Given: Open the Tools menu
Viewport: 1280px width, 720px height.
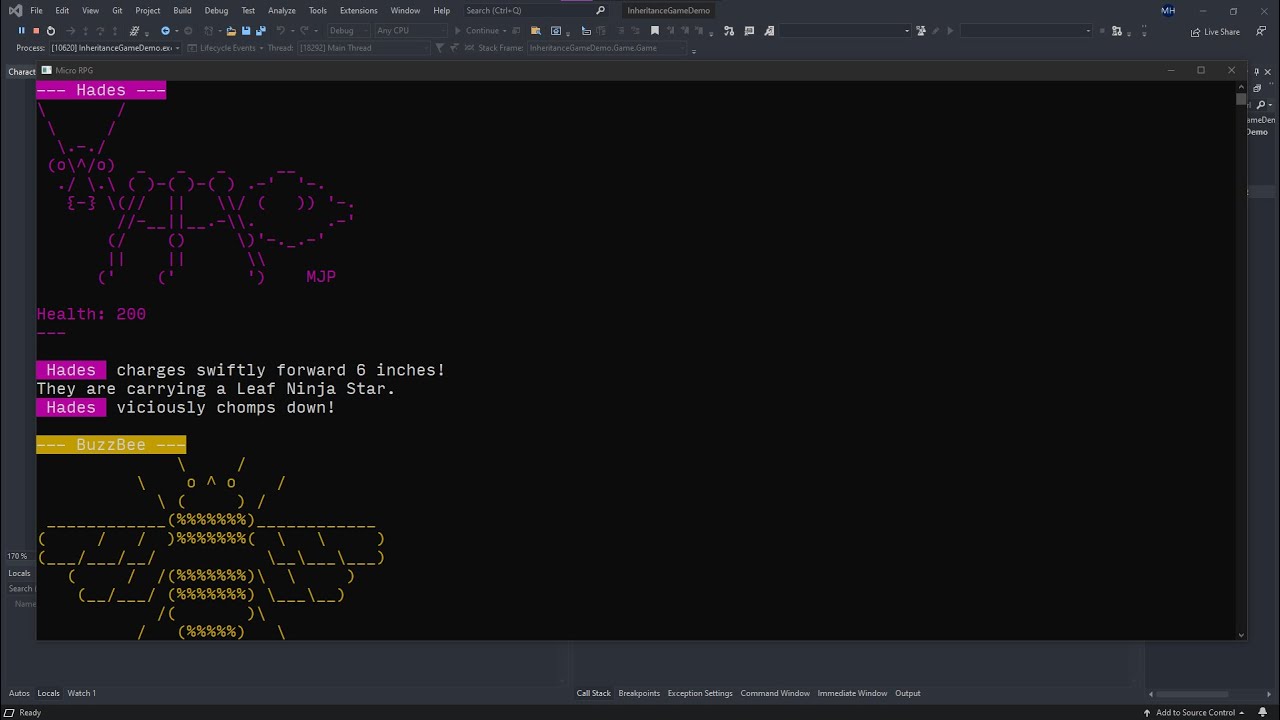Looking at the screenshot, I should (x=317, y=10).
